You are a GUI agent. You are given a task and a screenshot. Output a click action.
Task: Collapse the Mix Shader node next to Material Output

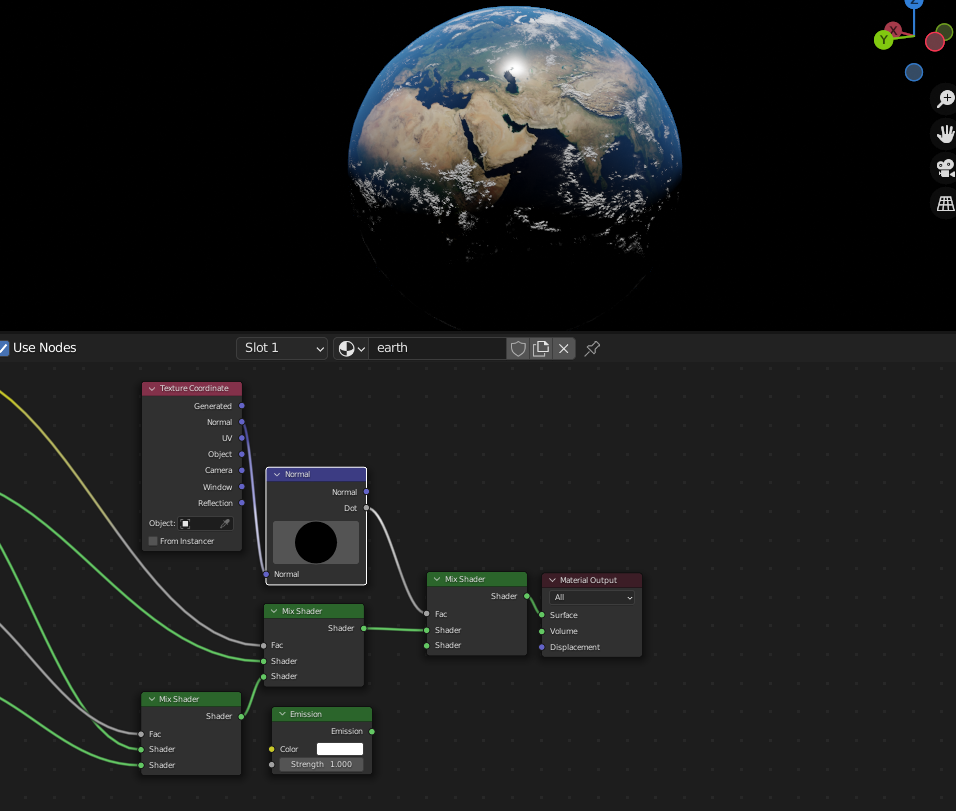[437, 579]
